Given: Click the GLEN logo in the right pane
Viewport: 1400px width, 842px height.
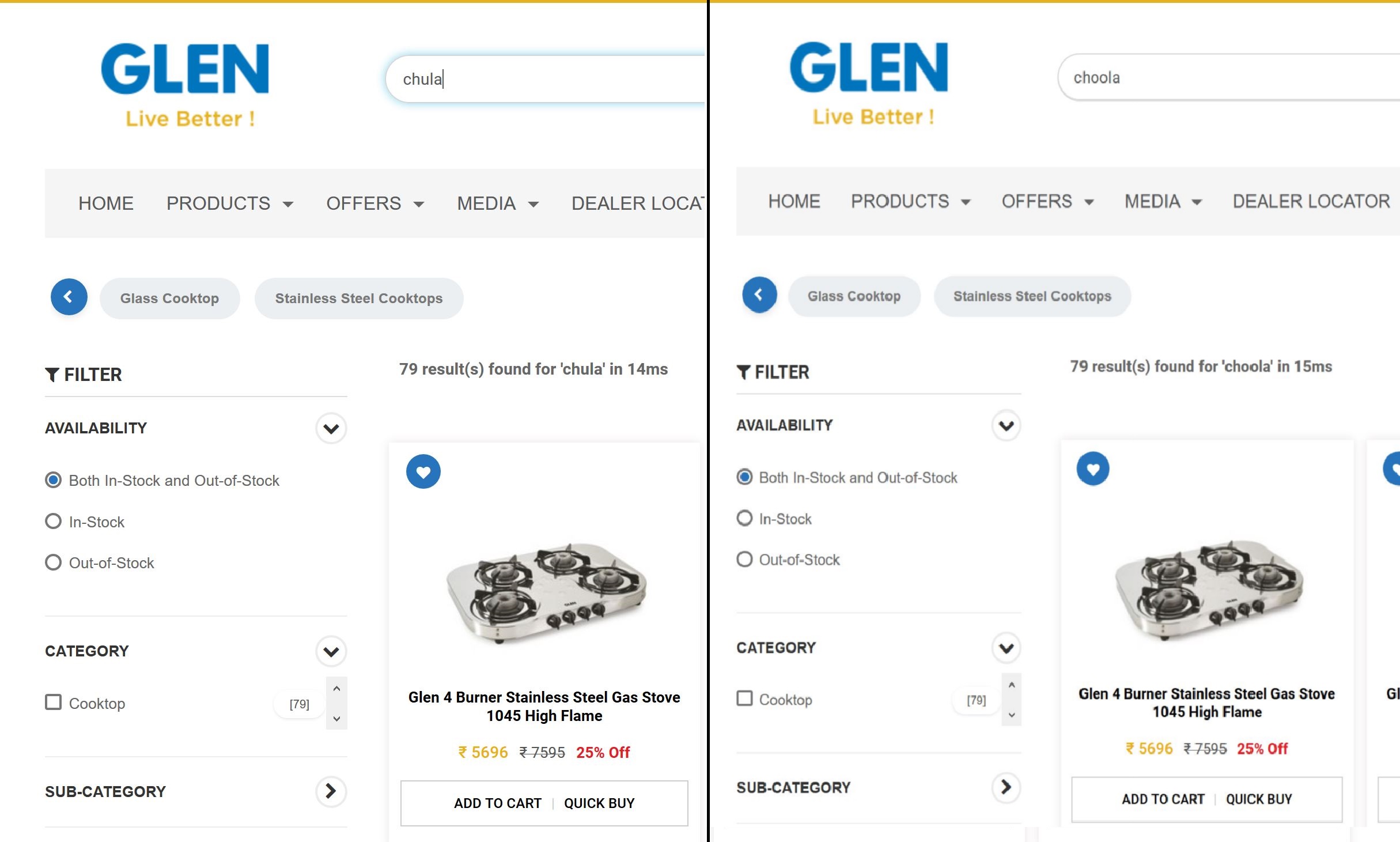Looking at the screenshot, I should click(x=868, y=82).
